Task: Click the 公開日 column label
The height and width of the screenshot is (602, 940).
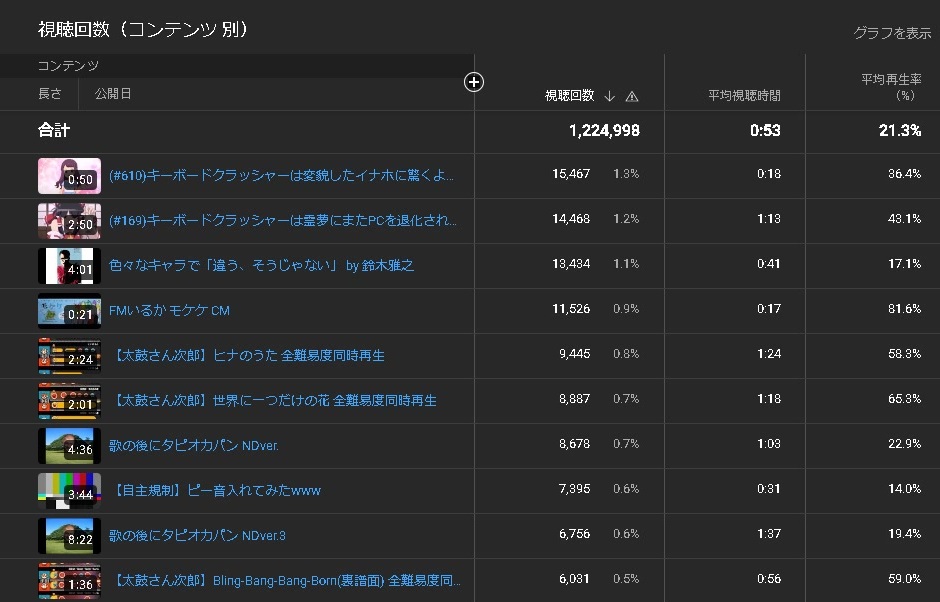Action: [113, 94]
